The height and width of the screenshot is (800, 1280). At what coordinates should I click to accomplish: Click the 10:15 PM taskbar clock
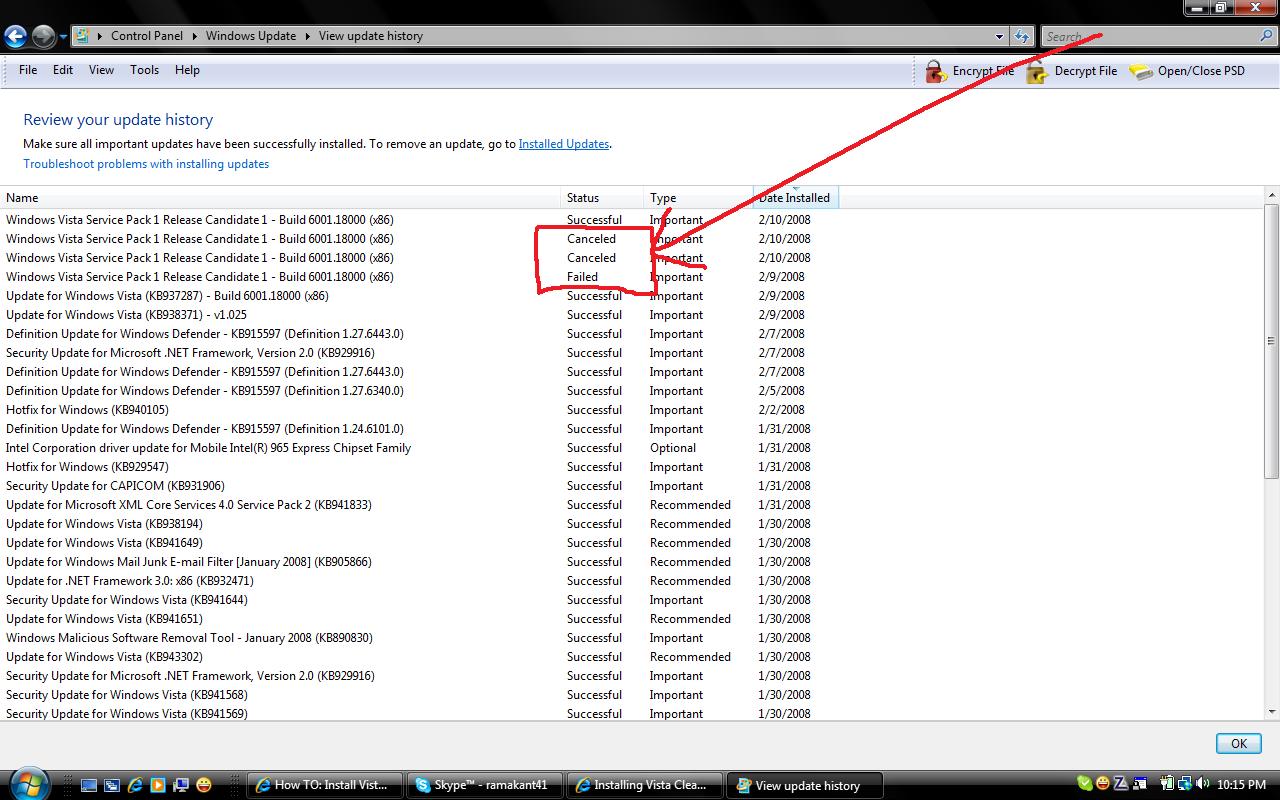1243,785
